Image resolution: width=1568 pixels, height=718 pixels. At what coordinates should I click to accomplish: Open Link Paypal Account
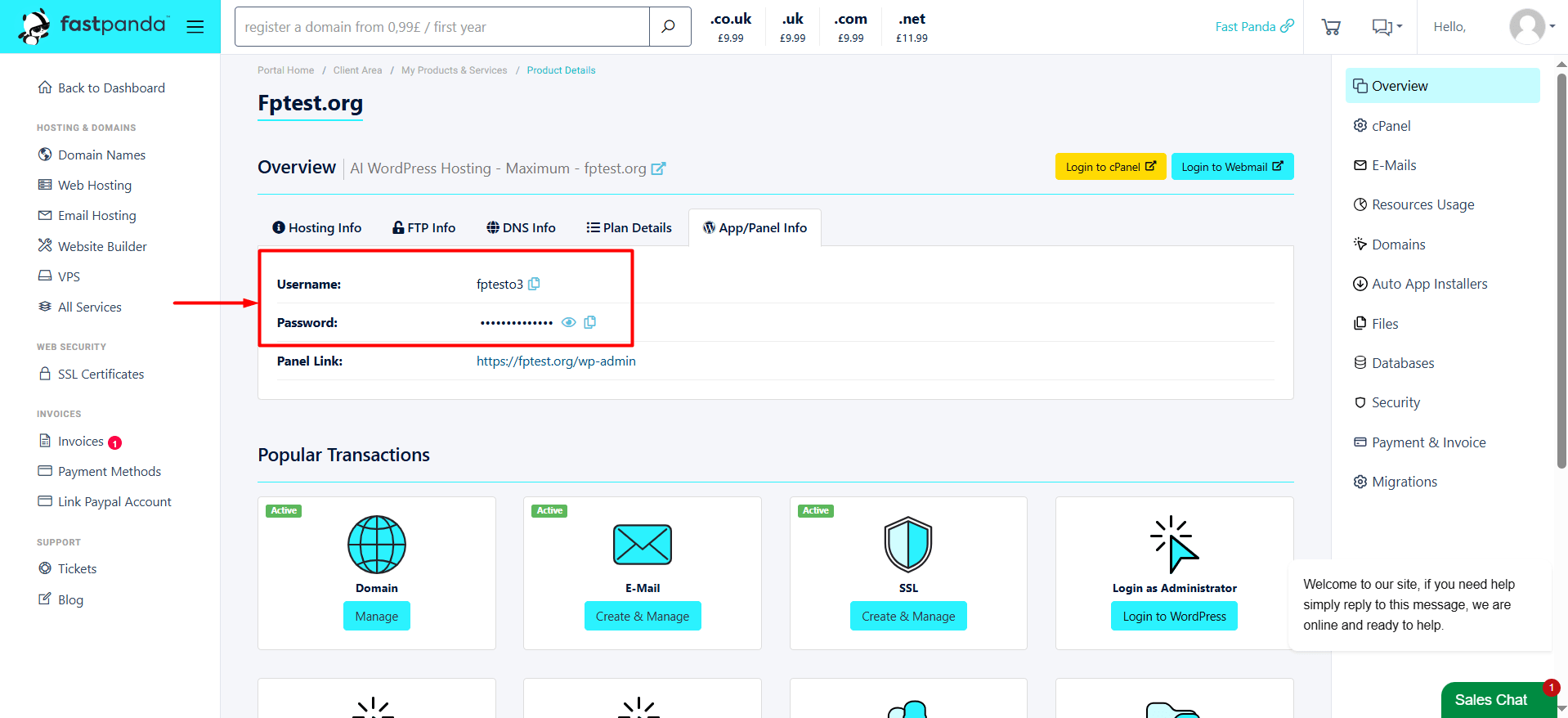105,501
